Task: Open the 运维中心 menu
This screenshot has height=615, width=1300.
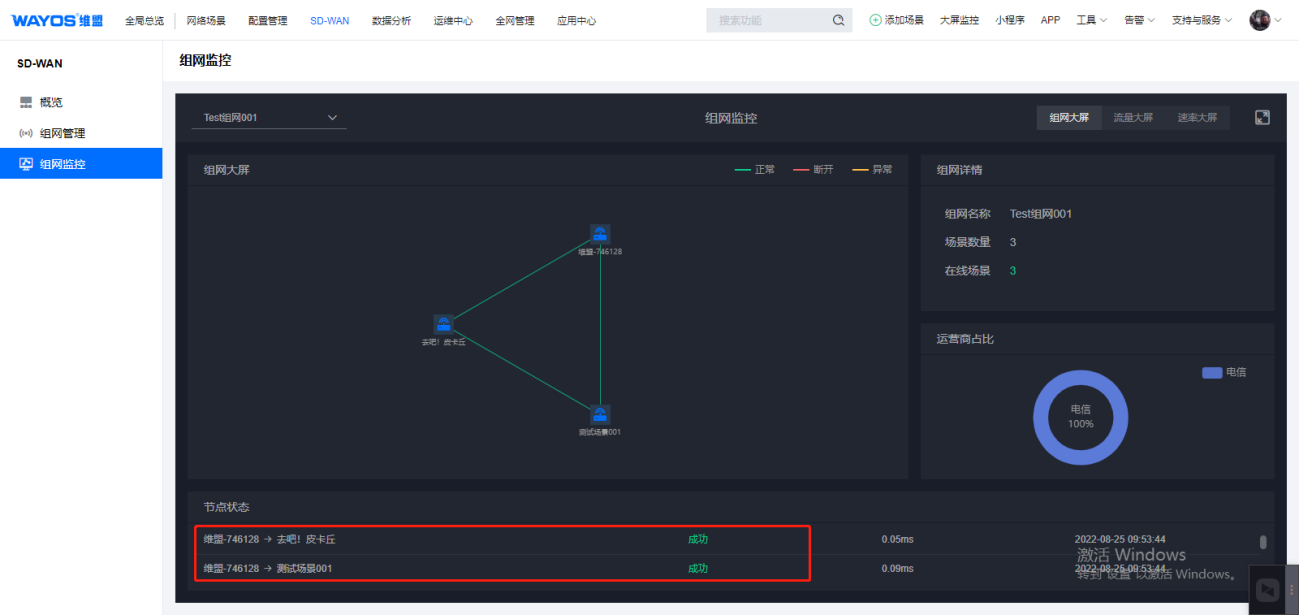Action: [453, 20]
